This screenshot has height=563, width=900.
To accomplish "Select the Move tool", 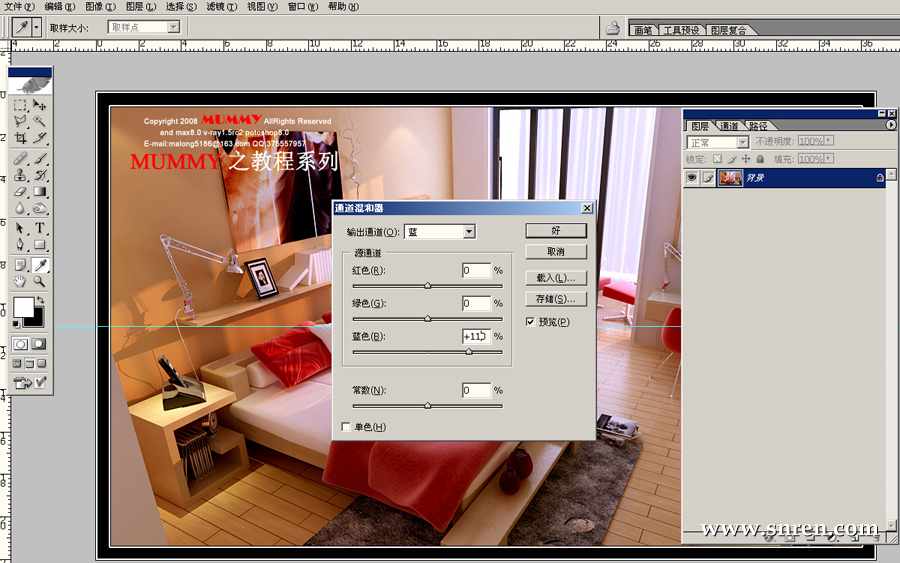I will click(x=39, y=105).
